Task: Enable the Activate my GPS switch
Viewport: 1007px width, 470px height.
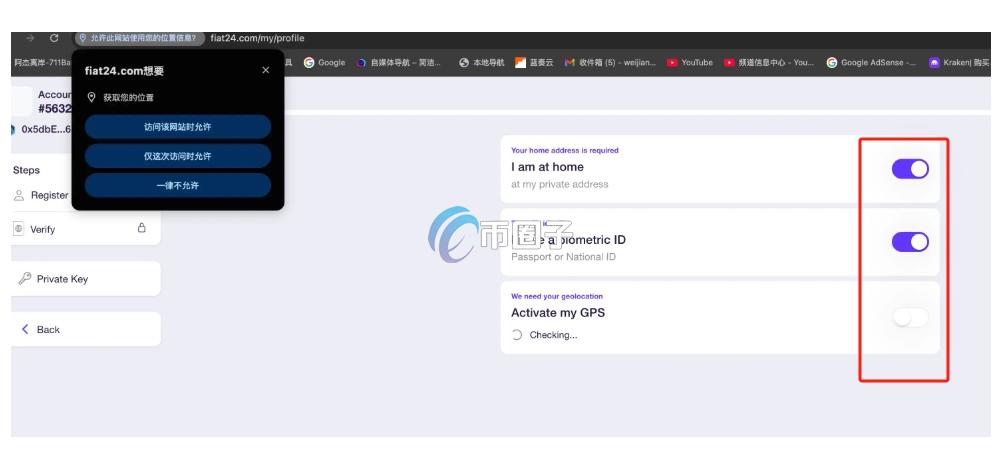Action: pyautogui.click(x=909, y=317)
